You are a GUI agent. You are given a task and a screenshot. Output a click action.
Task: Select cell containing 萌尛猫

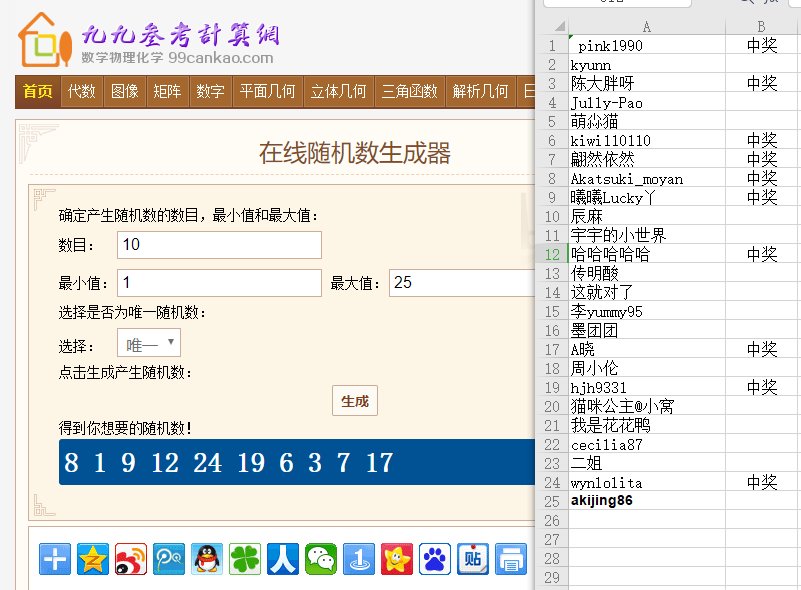coord(647,121)
